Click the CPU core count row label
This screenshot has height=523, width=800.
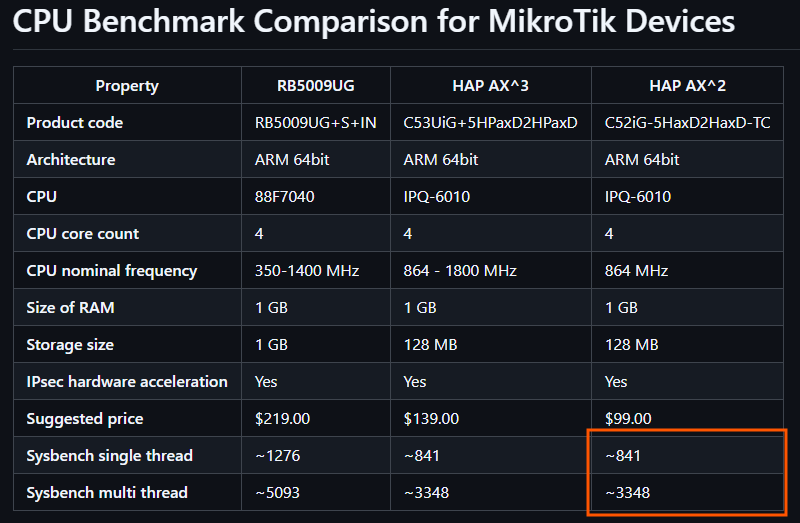point(83,234)
